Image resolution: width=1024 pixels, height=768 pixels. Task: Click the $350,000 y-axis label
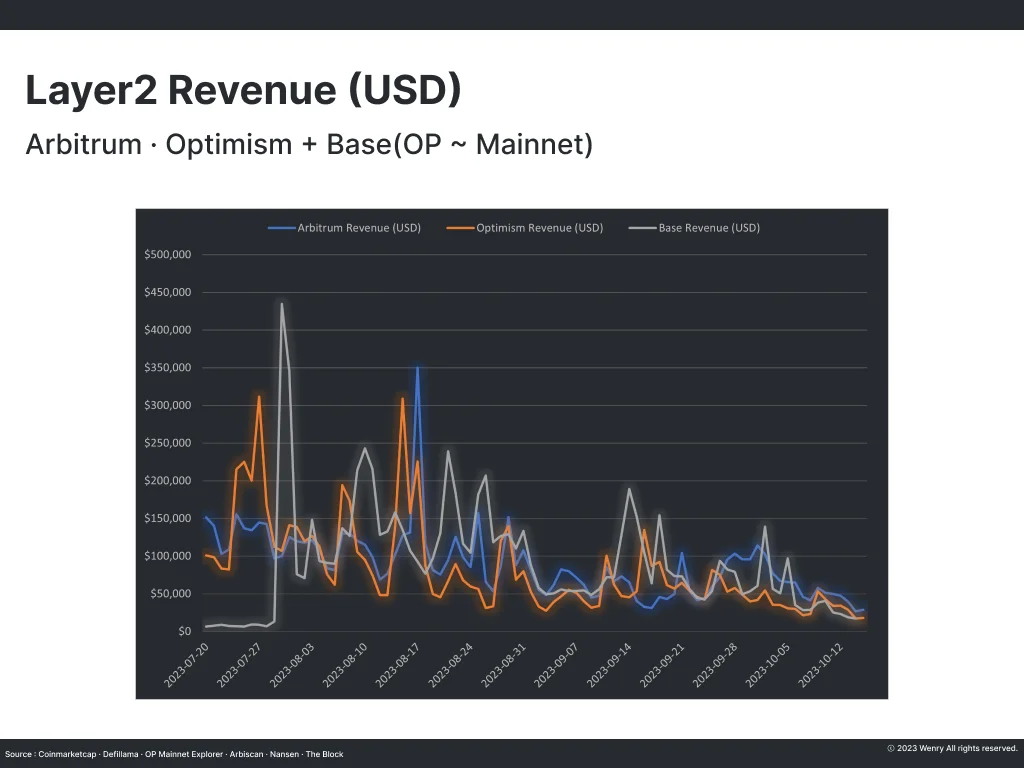[x=168, y=368]
